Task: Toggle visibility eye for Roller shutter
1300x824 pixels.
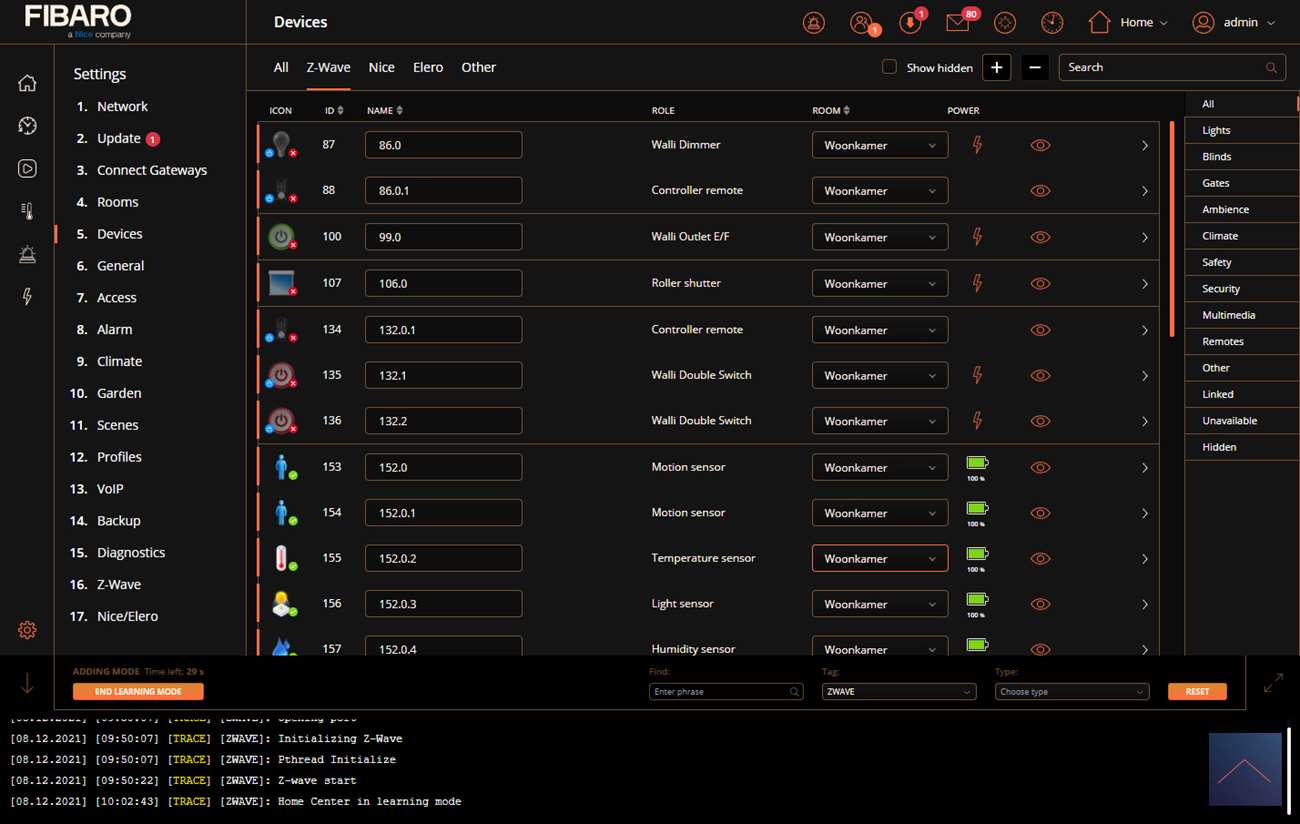Action: click(x=1040, y=284)
